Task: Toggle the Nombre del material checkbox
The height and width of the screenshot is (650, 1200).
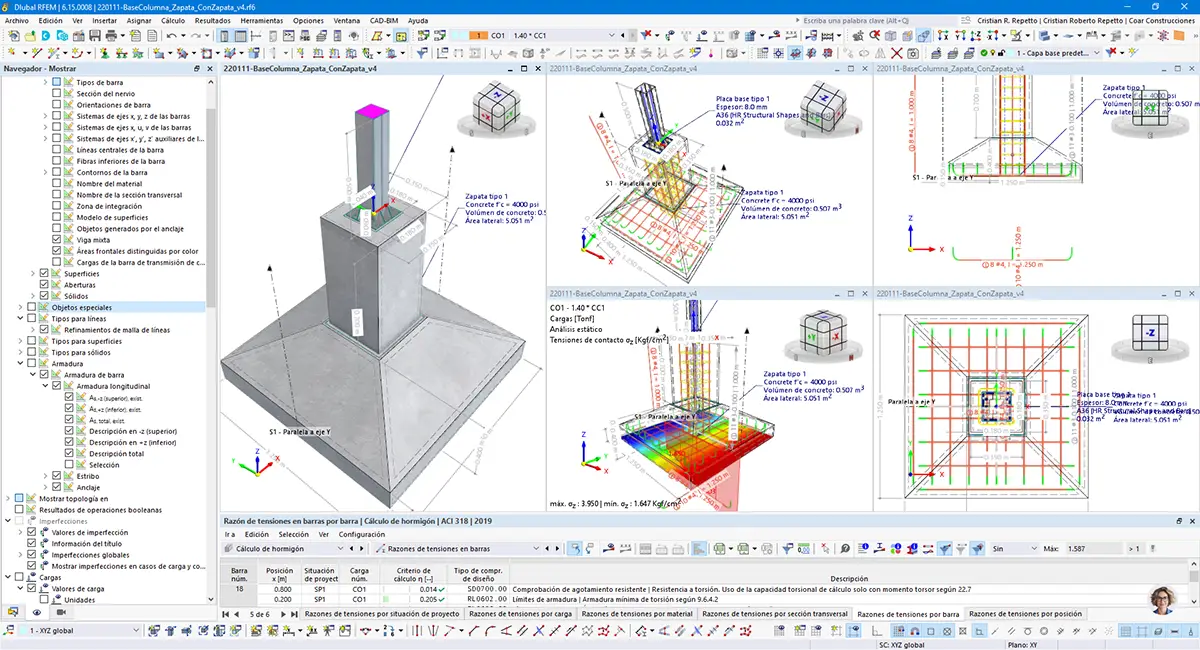Action: coord(56,183)
